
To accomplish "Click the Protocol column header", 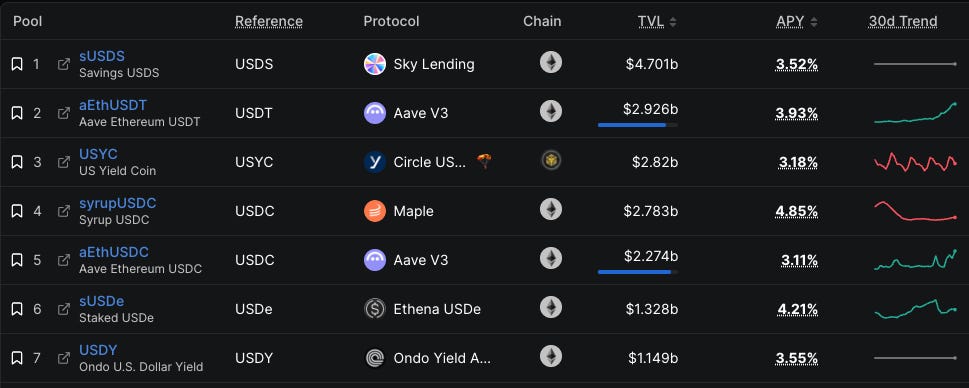I will coord(391,22).
